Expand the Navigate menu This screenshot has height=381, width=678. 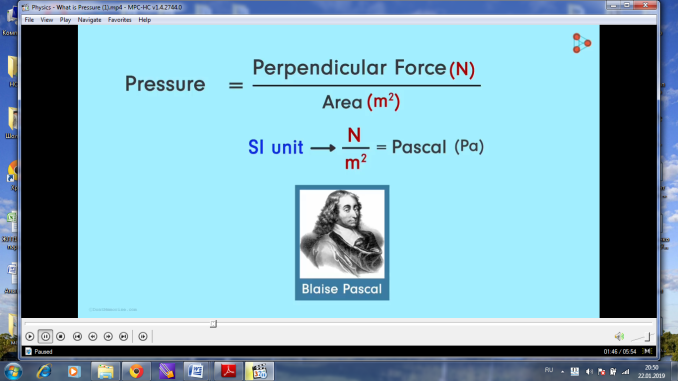(90, 20)
